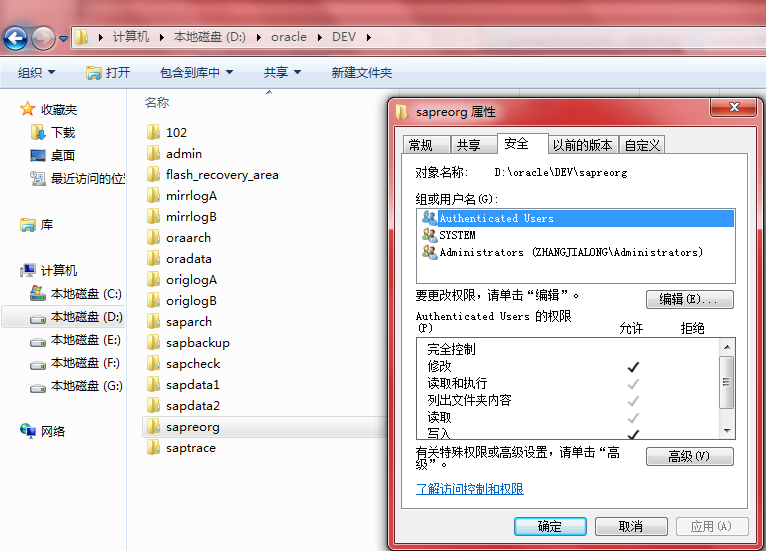This screenshot has width=766, height=551.
Task: Select Authenticated Users in group list
Action: pyautogui.click(x=576, y=218)
